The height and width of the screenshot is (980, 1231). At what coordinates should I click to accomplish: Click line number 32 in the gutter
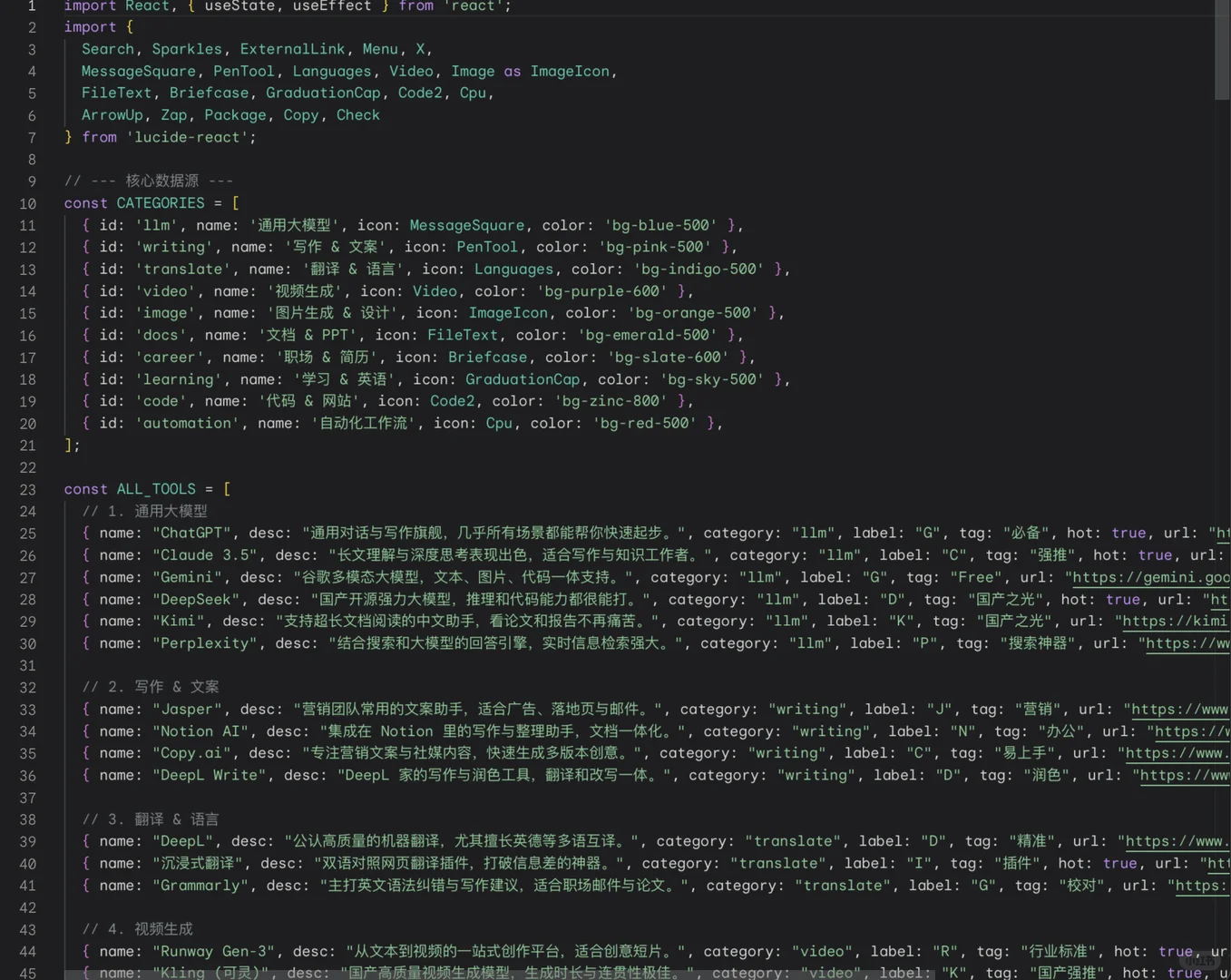(x=27, y=687)
